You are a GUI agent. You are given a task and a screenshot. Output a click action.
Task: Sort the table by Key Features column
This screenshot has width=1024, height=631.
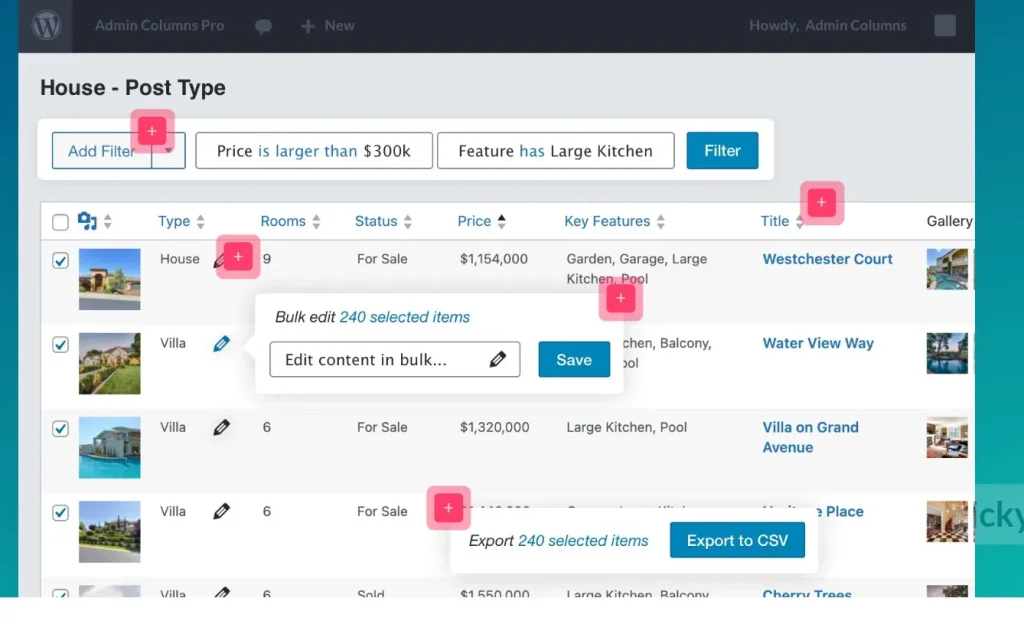coord(660,222)
